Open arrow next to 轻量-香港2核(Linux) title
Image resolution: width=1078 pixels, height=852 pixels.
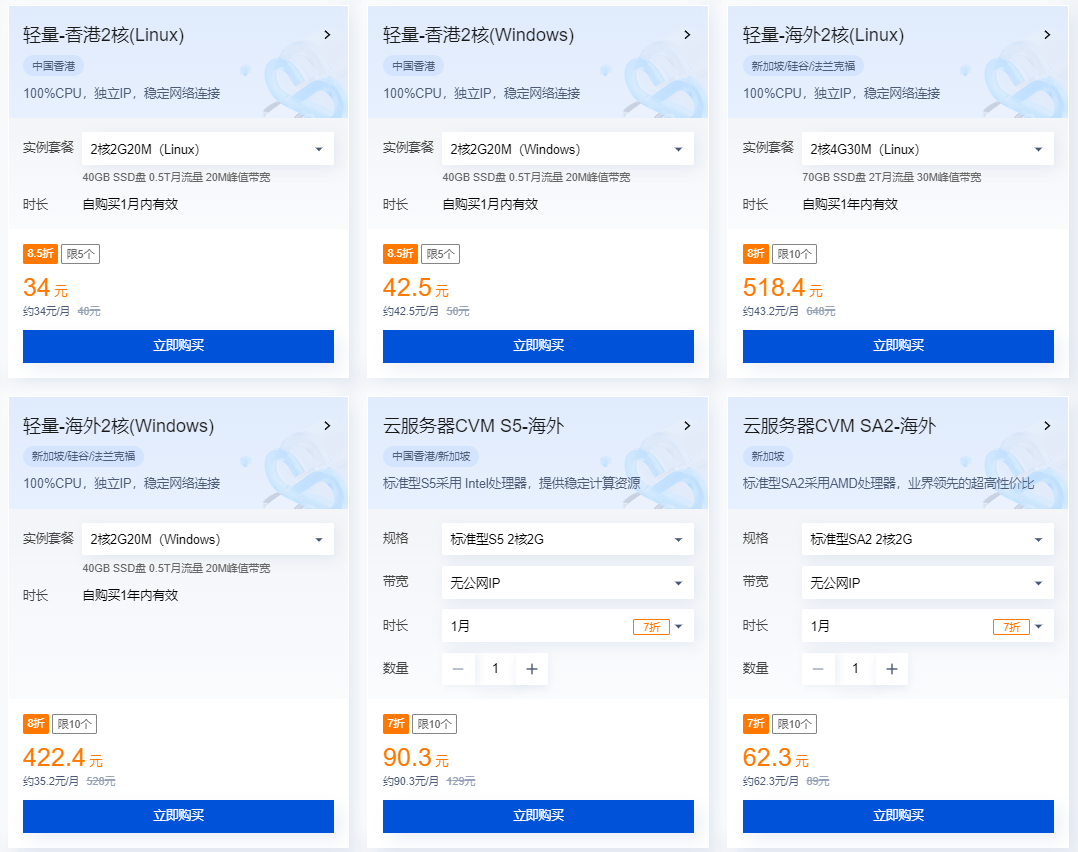point(327,35)
